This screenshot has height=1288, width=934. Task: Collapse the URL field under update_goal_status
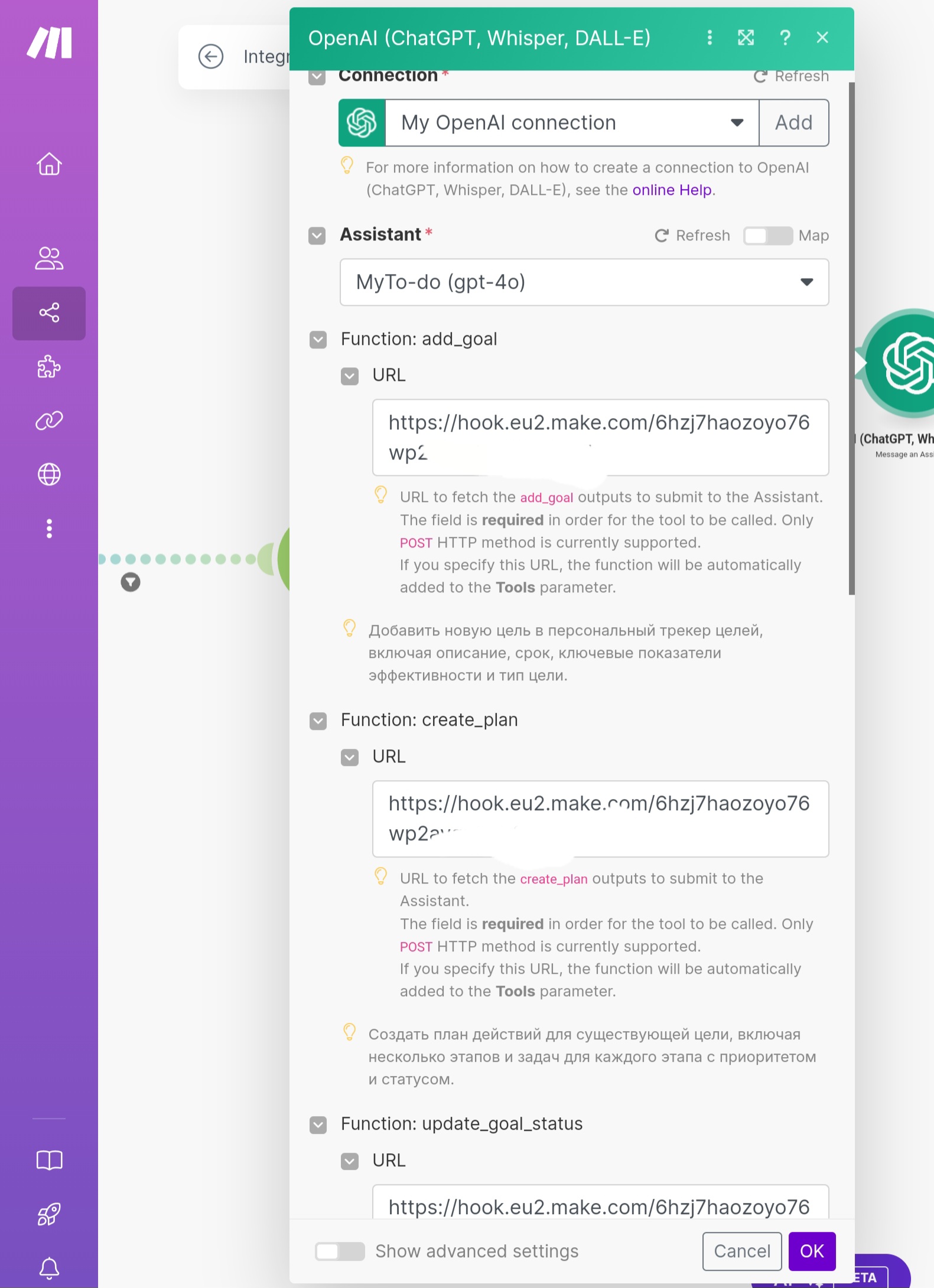point(350,1162)
